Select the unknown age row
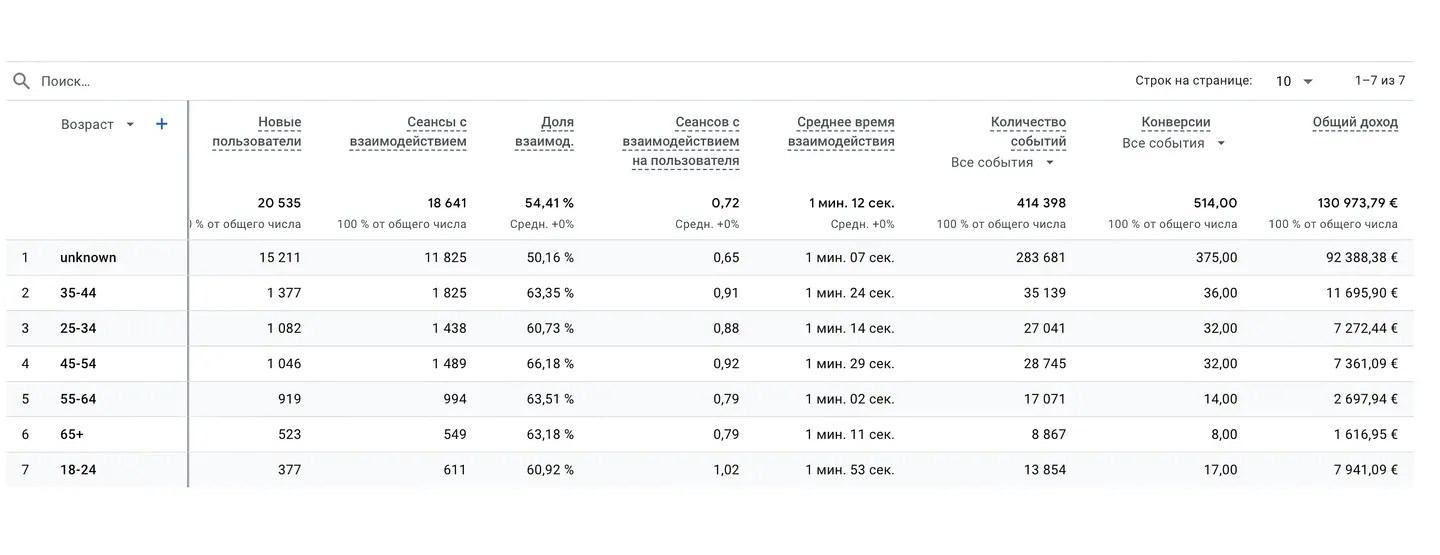Image resolution: width=1440 pixels, height=555 pixels. [x=88, y=258]
